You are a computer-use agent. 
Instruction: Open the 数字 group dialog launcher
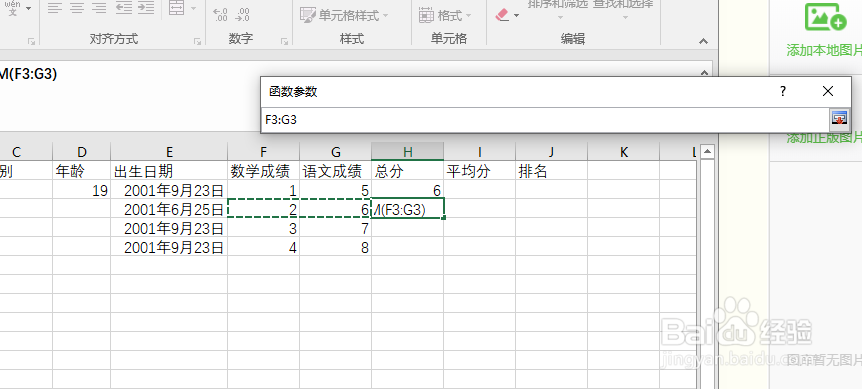284,41
